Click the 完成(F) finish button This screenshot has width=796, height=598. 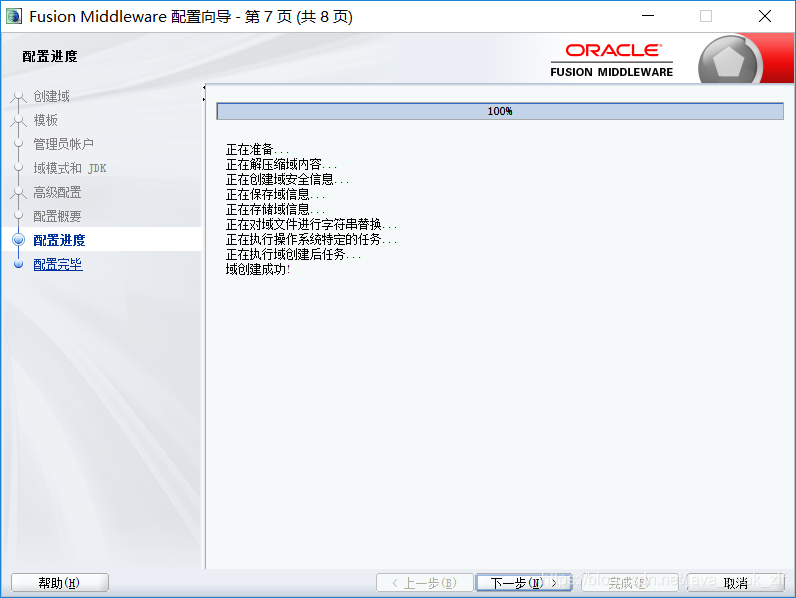pos(629,583)
